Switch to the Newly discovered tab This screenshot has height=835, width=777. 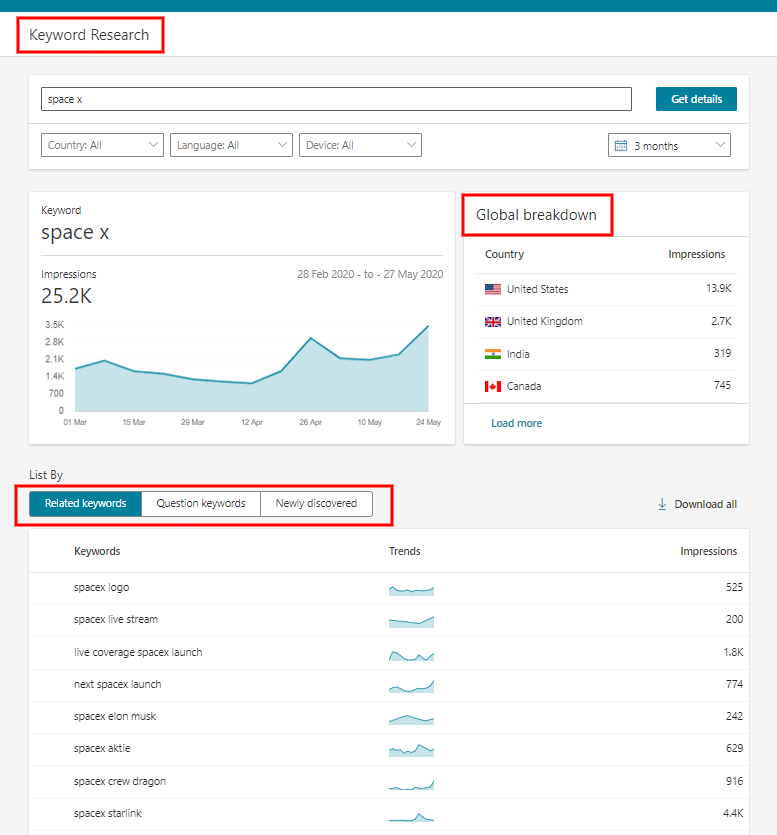(316, 503)
